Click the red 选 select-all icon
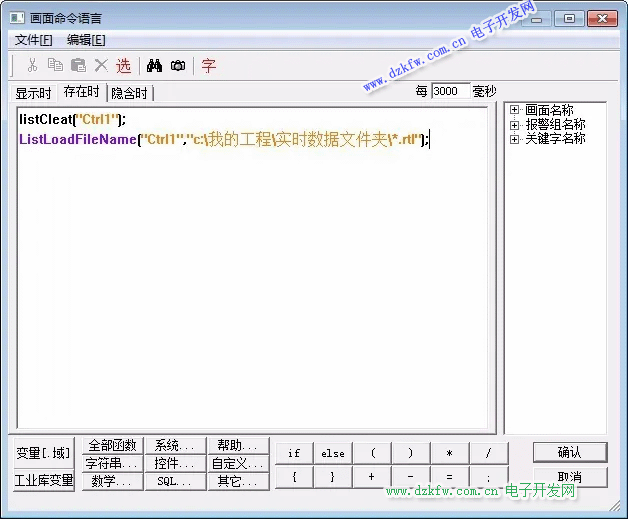The image size is (628, 519). point(123,66)
